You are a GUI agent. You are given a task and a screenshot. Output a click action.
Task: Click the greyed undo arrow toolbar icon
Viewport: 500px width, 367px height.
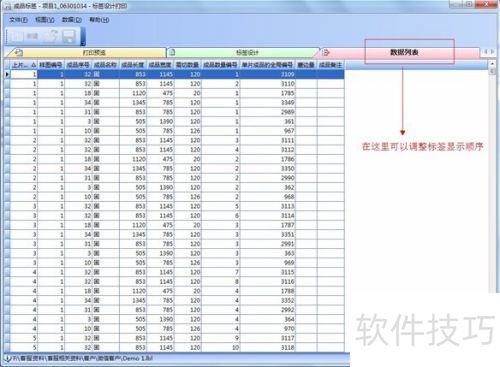coord(50,36)
